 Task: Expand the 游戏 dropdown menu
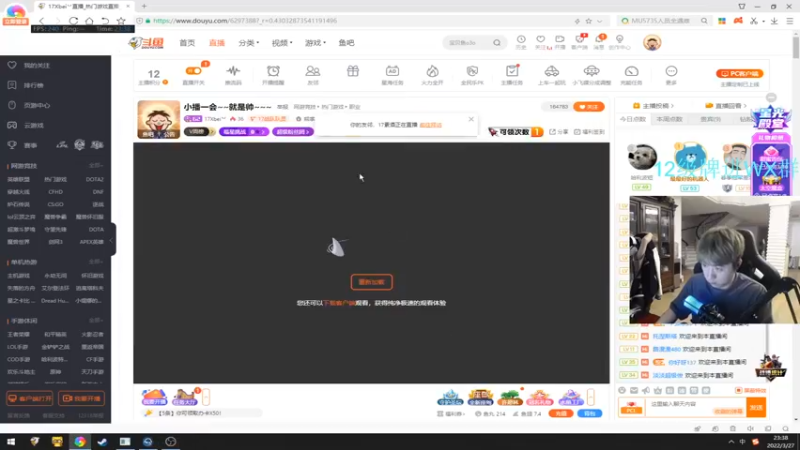(x=315, y=43)
